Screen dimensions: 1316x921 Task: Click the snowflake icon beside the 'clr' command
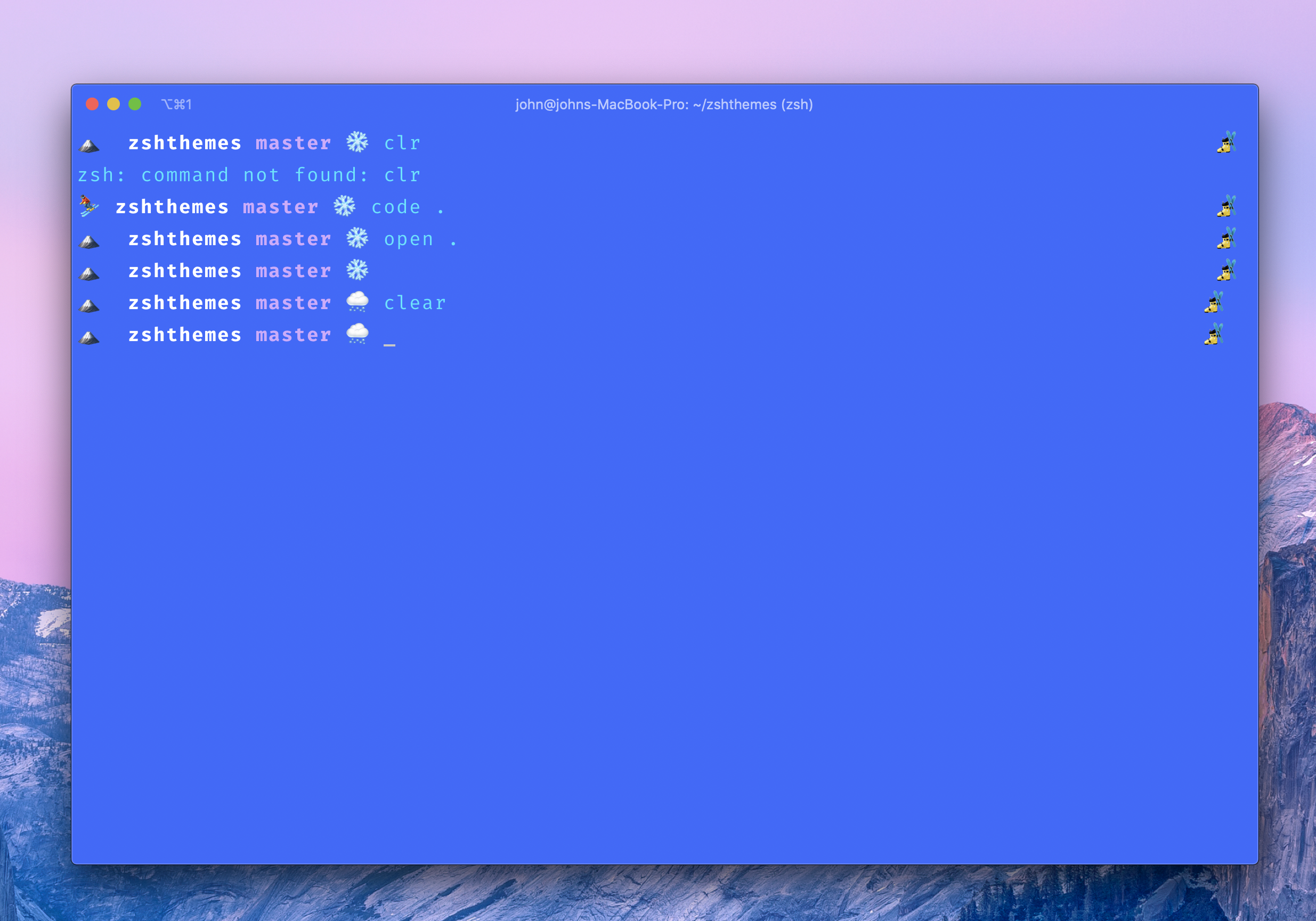357,142
